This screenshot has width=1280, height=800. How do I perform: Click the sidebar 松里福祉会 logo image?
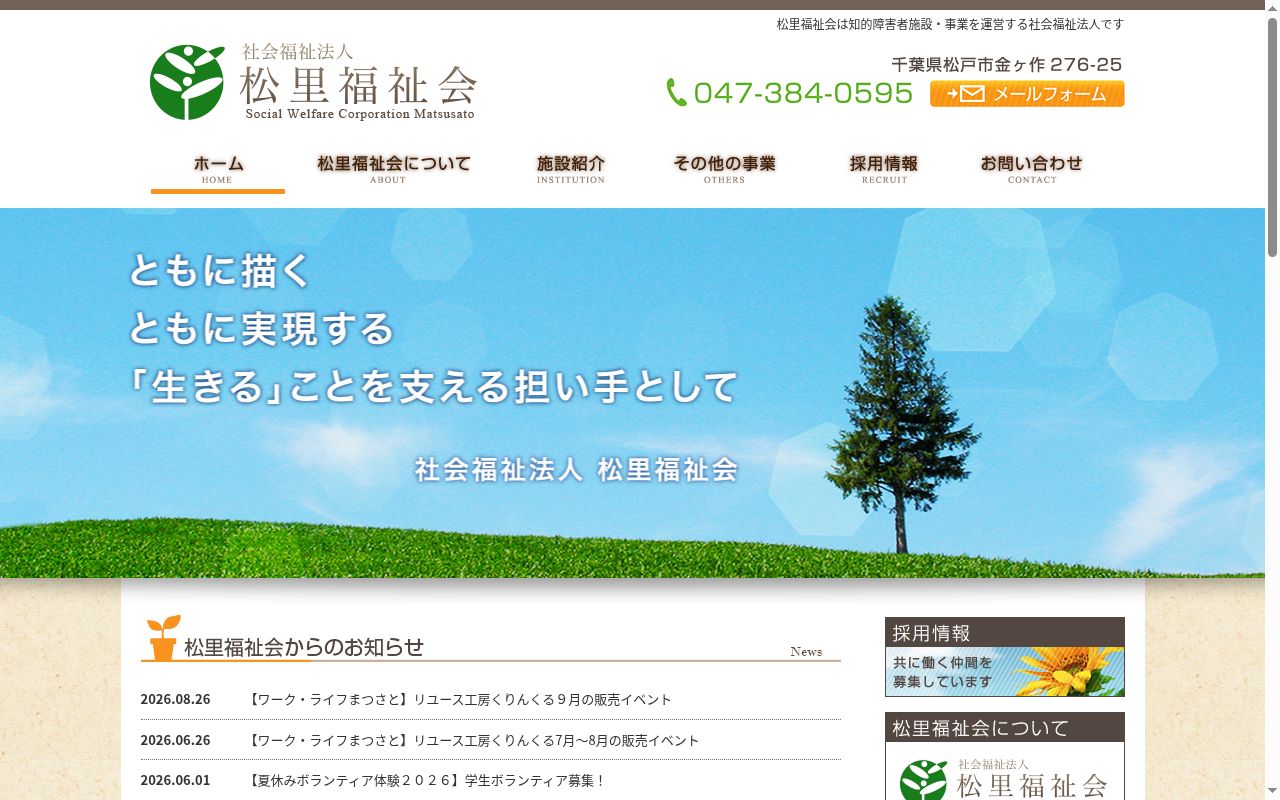pyautogui.click(x=1005, y=778)
